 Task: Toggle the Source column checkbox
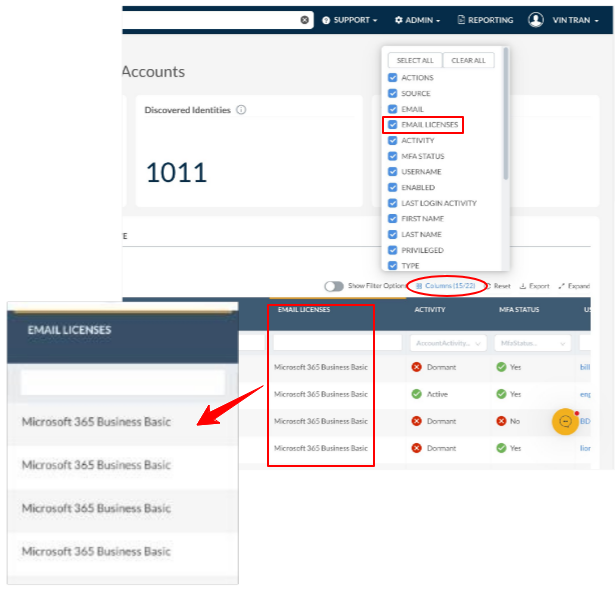[393, 93]
